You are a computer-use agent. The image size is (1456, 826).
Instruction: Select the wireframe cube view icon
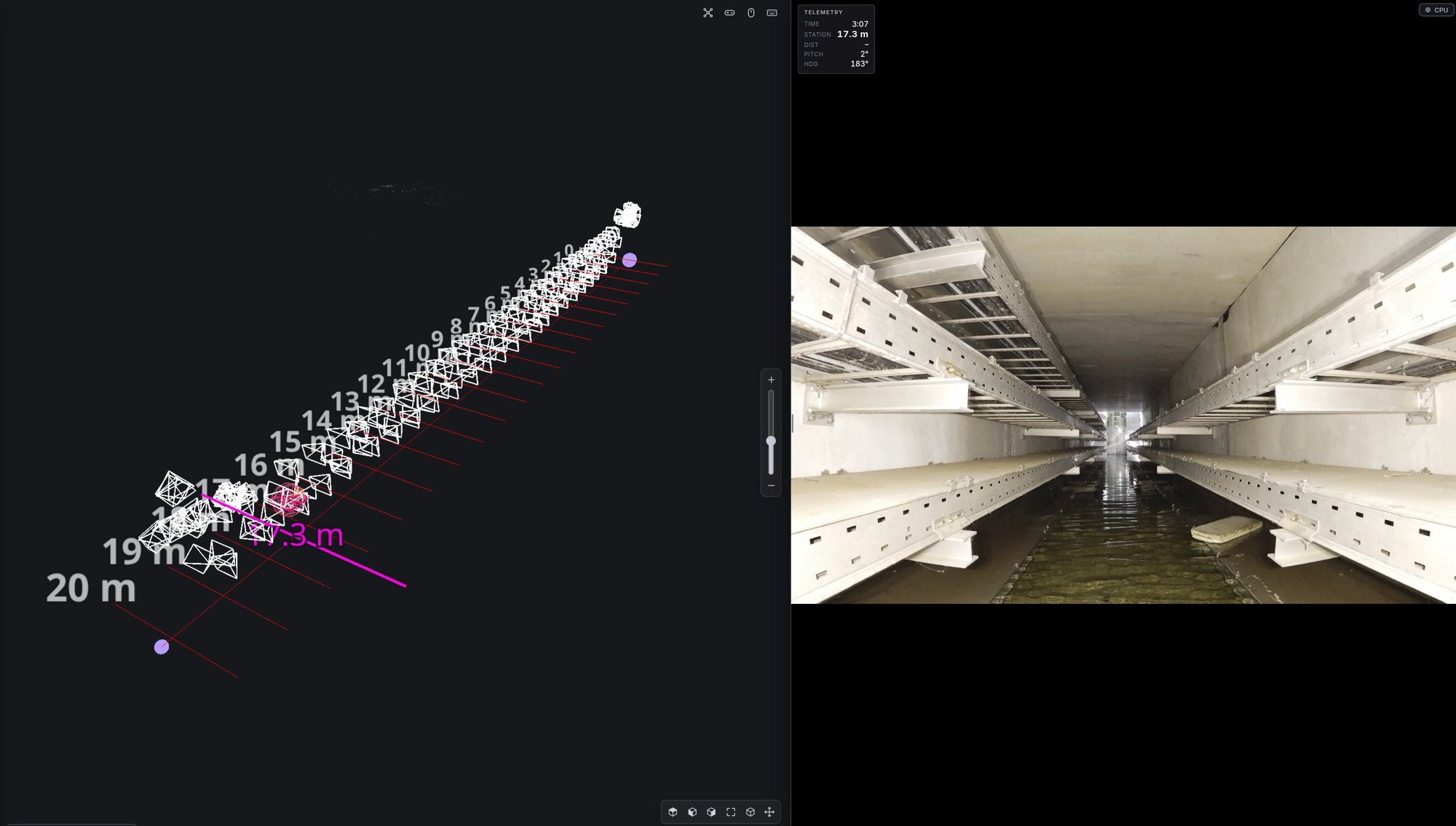click(750, 811)
